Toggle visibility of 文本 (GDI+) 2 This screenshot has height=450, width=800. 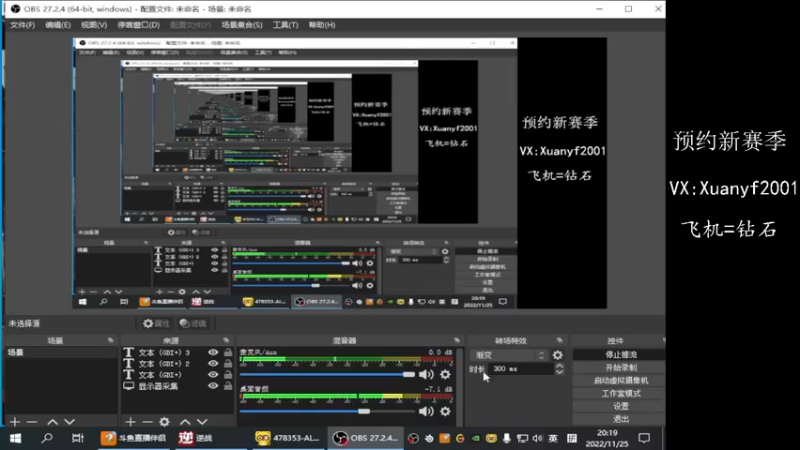(x=213, y=364)
